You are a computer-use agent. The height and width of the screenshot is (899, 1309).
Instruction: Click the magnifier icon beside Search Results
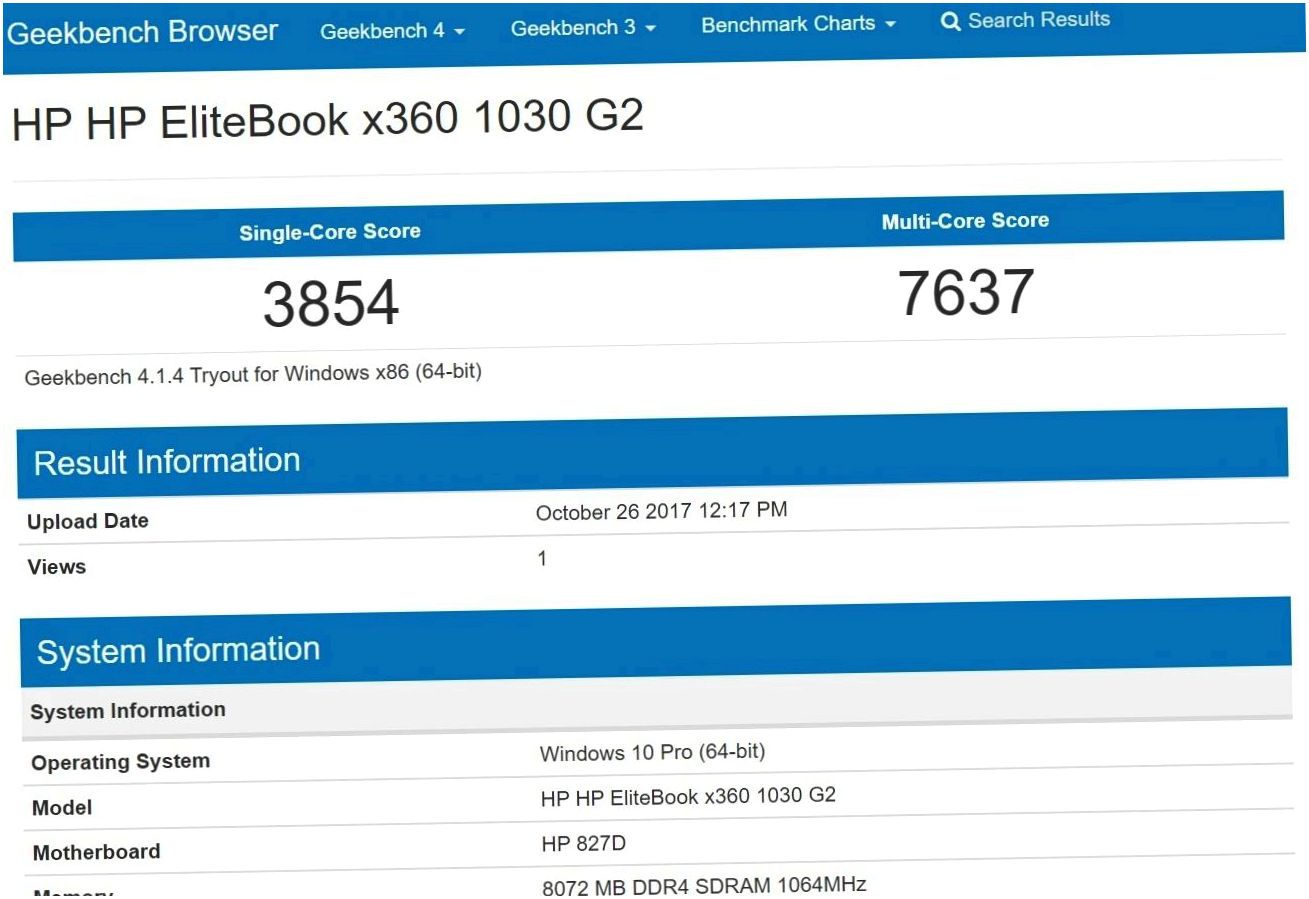[x=950, y=21]
